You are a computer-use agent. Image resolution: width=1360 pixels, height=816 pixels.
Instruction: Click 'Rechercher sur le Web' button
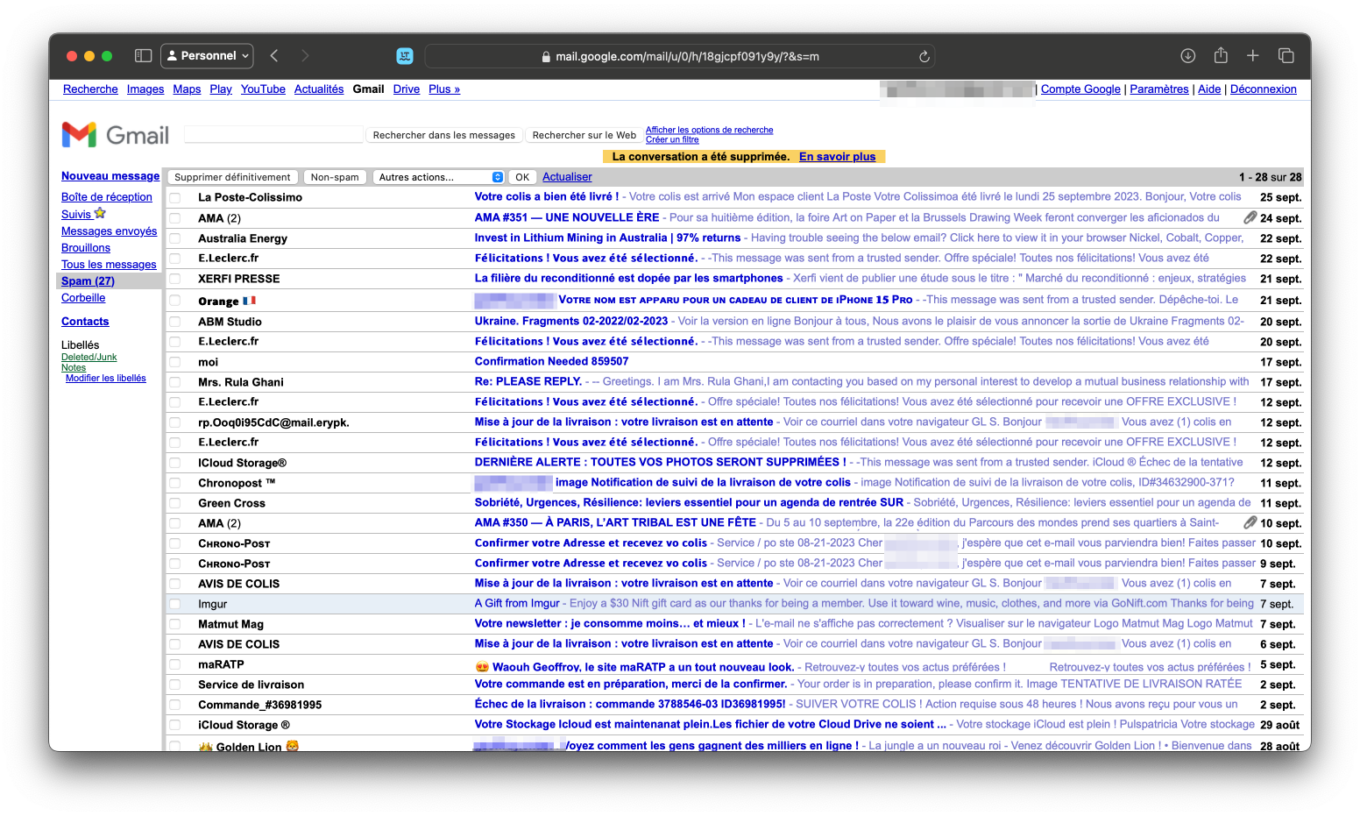point(584,135)
